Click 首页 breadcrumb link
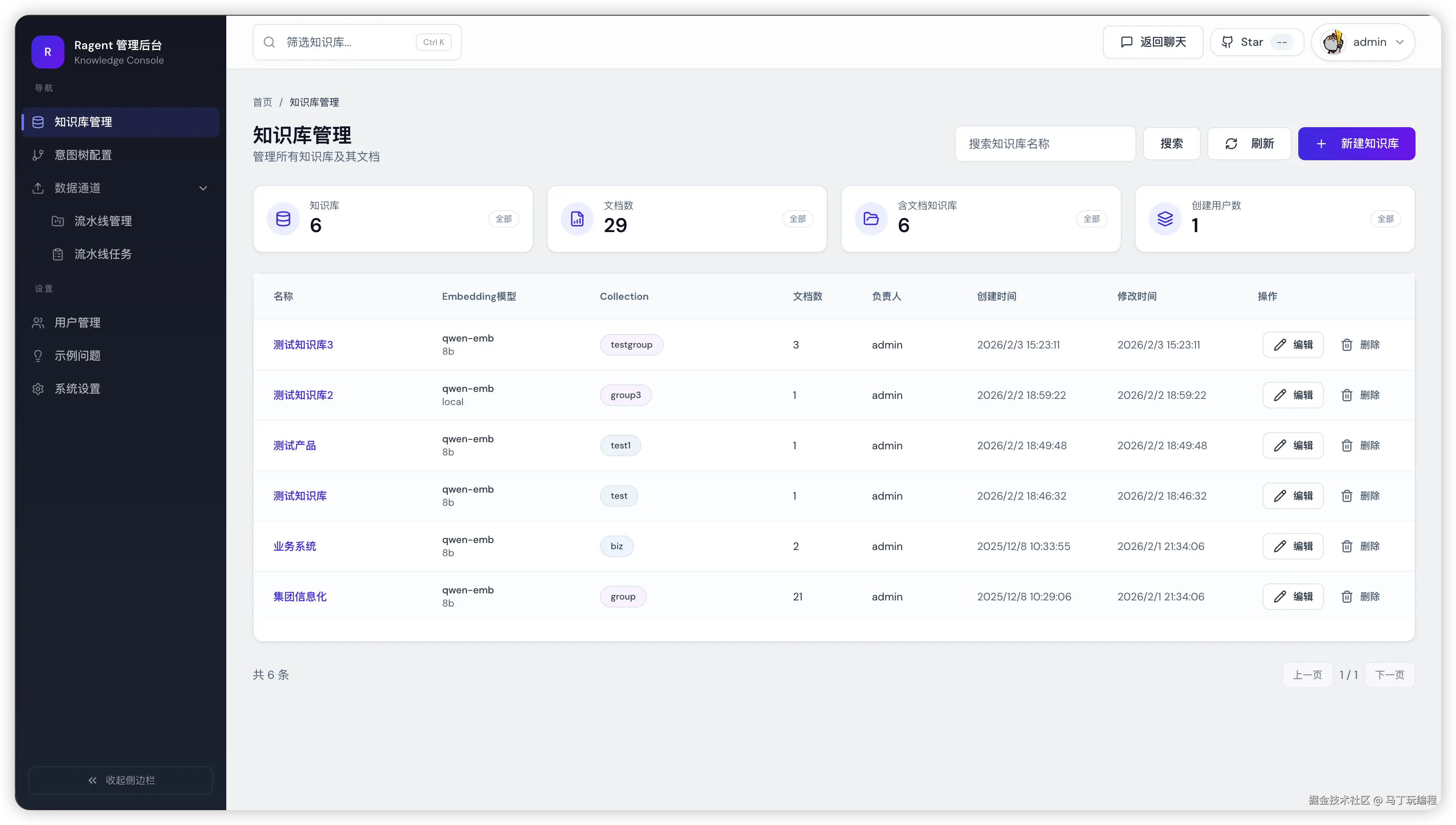 [262, 102]
